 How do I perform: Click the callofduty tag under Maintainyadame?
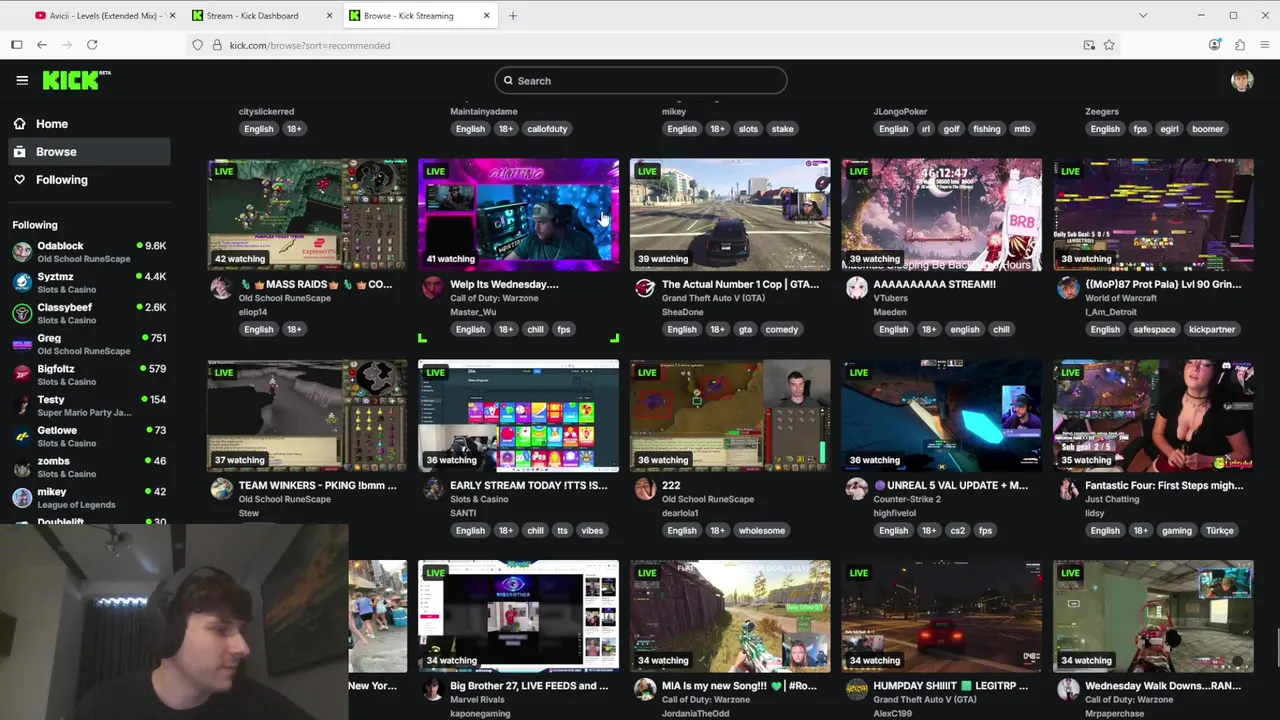tap(547, 129)
